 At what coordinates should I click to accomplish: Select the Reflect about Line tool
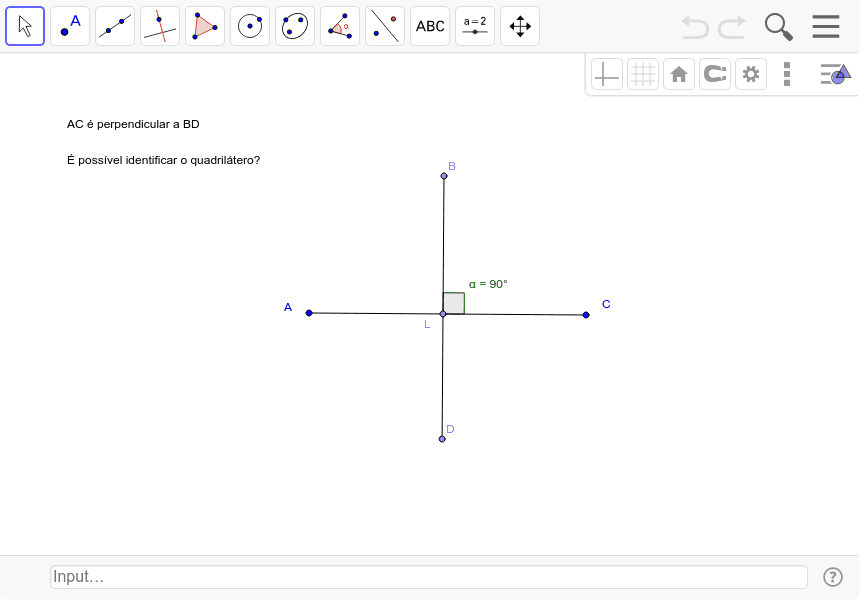tap(384, 26)
